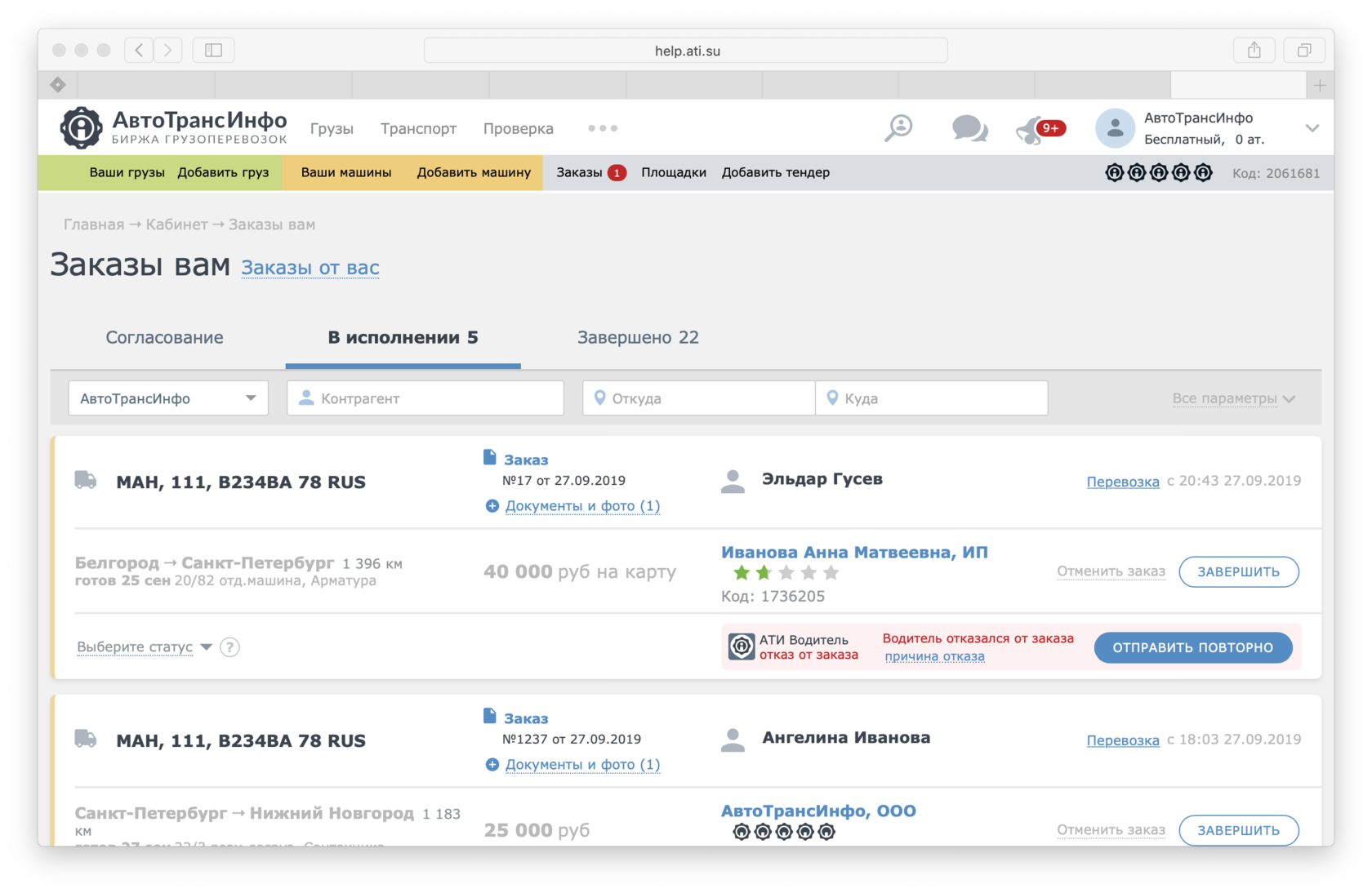Screen dimensions: 1372x893
Task: Go back with Safari back arrow
Action: point(139,50)
